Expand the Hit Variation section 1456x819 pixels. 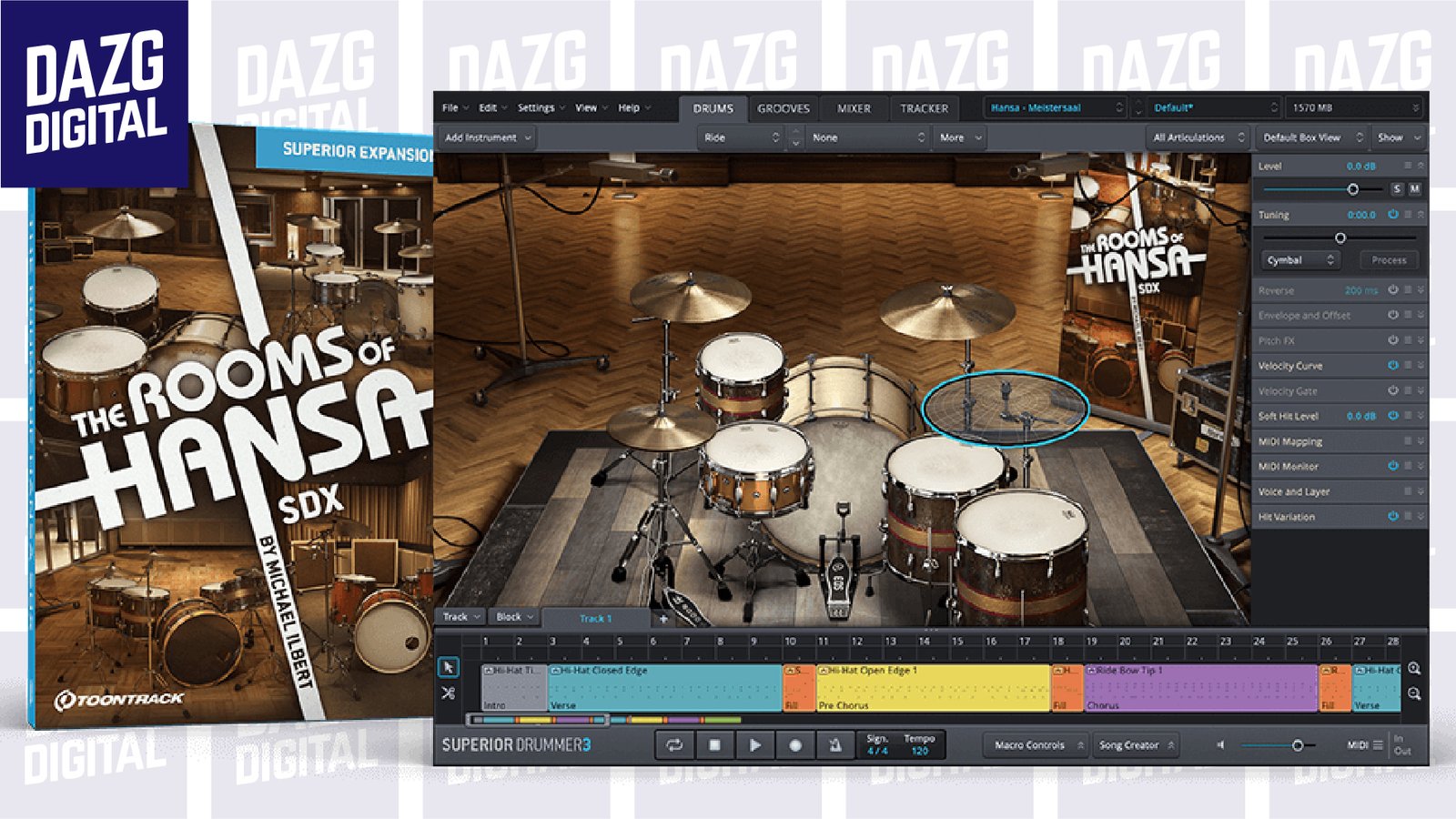pos(1421,516)
